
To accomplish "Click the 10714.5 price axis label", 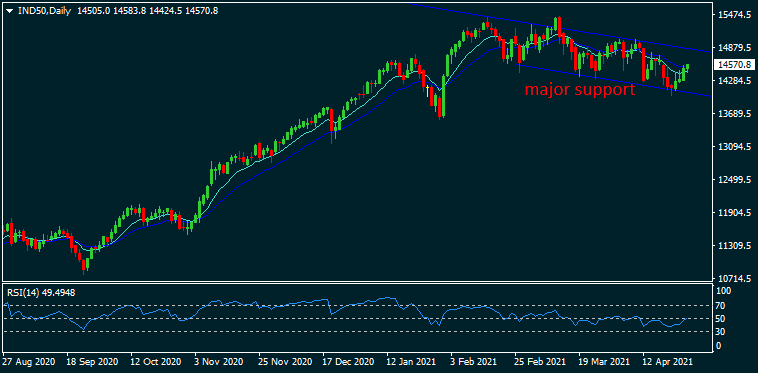I will (x=734, y=279).
